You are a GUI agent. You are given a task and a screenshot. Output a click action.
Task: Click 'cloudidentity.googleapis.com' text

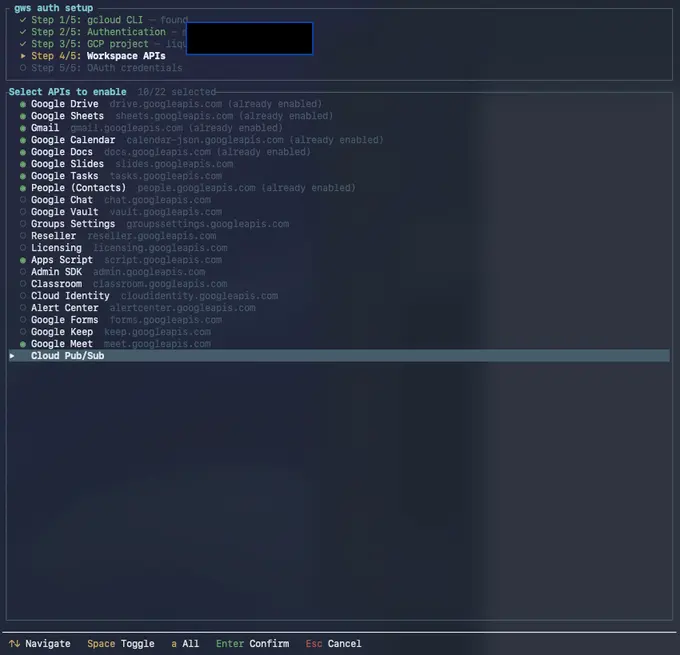tap(199, 296)
